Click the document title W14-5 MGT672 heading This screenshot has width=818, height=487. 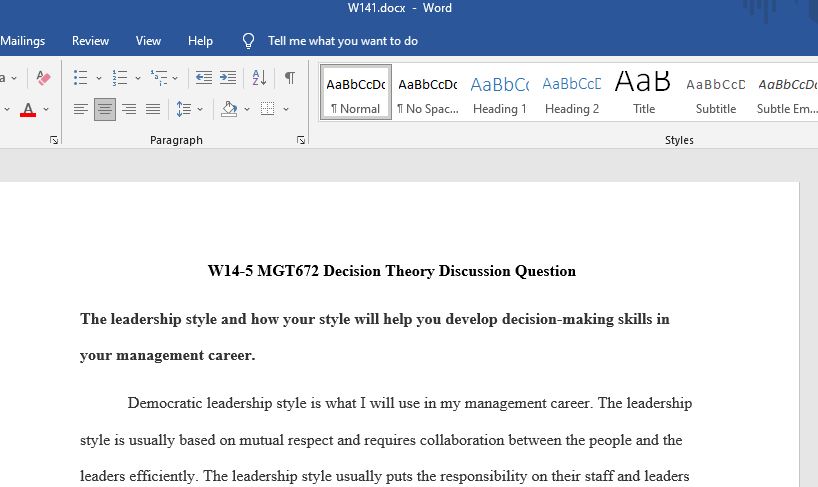tap(392, 271)
